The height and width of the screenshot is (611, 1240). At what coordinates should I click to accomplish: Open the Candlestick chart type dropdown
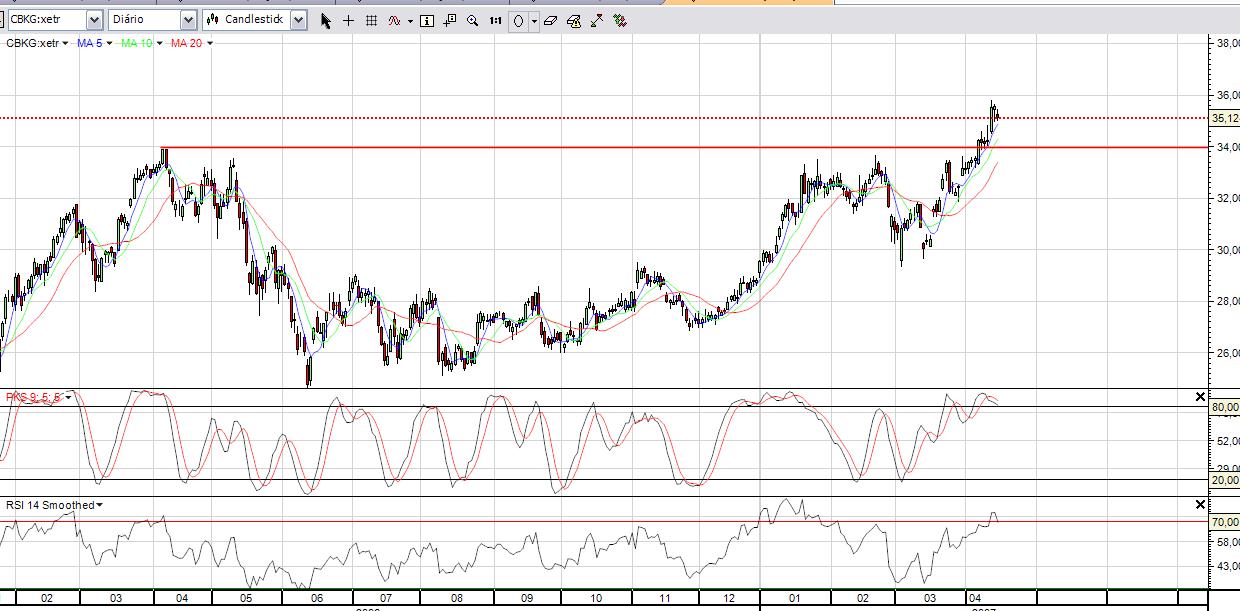coord(298,20)
